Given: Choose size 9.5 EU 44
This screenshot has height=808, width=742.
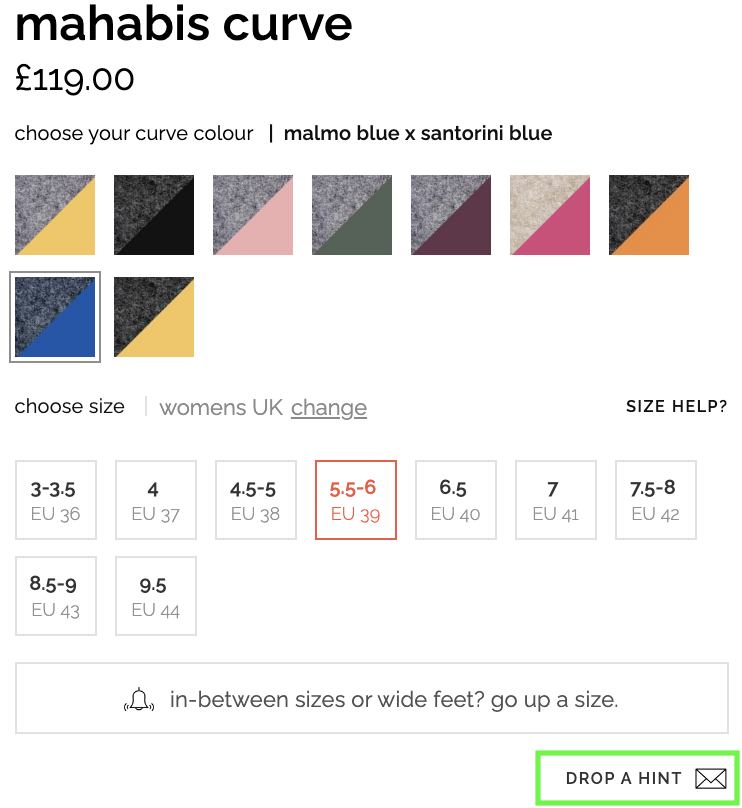Looking at the screenshot, I should (156, 596).
